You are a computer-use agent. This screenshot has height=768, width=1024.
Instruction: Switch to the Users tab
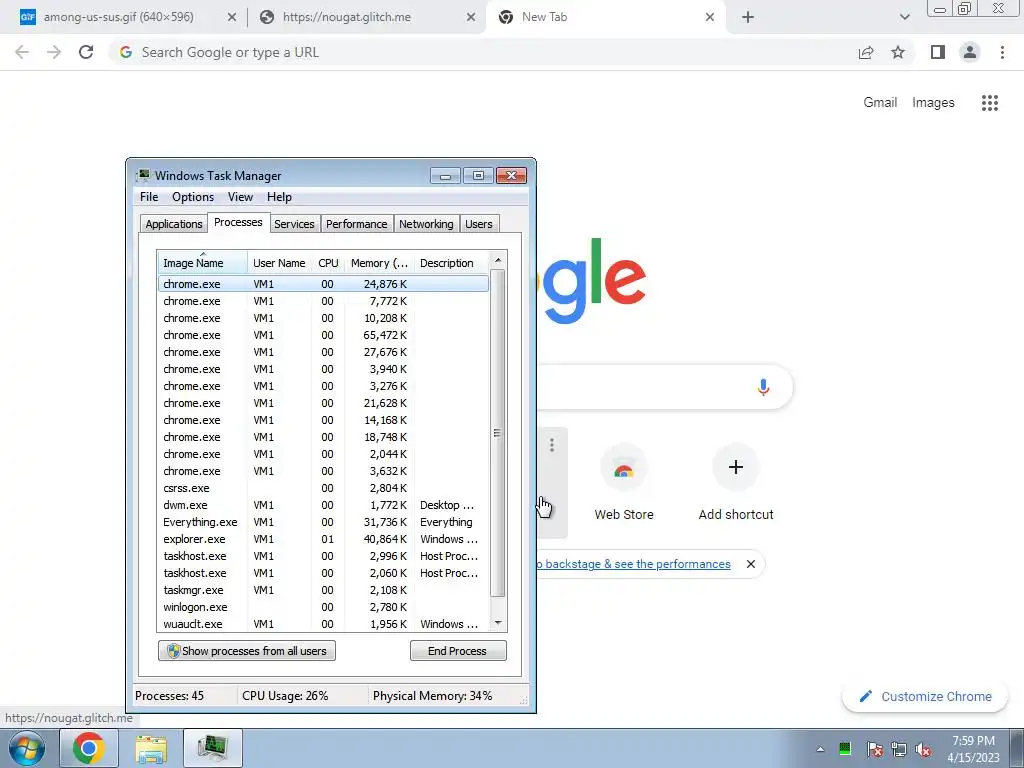(x=479, y=224)
